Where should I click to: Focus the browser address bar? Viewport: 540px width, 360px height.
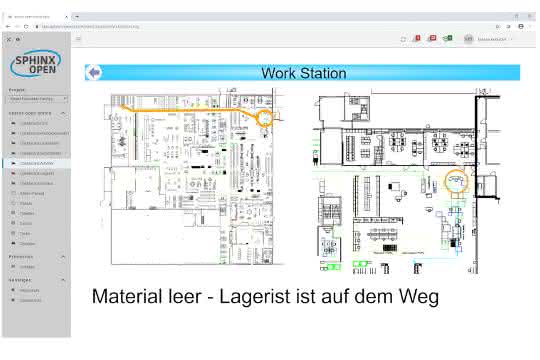tap(262, 27)
